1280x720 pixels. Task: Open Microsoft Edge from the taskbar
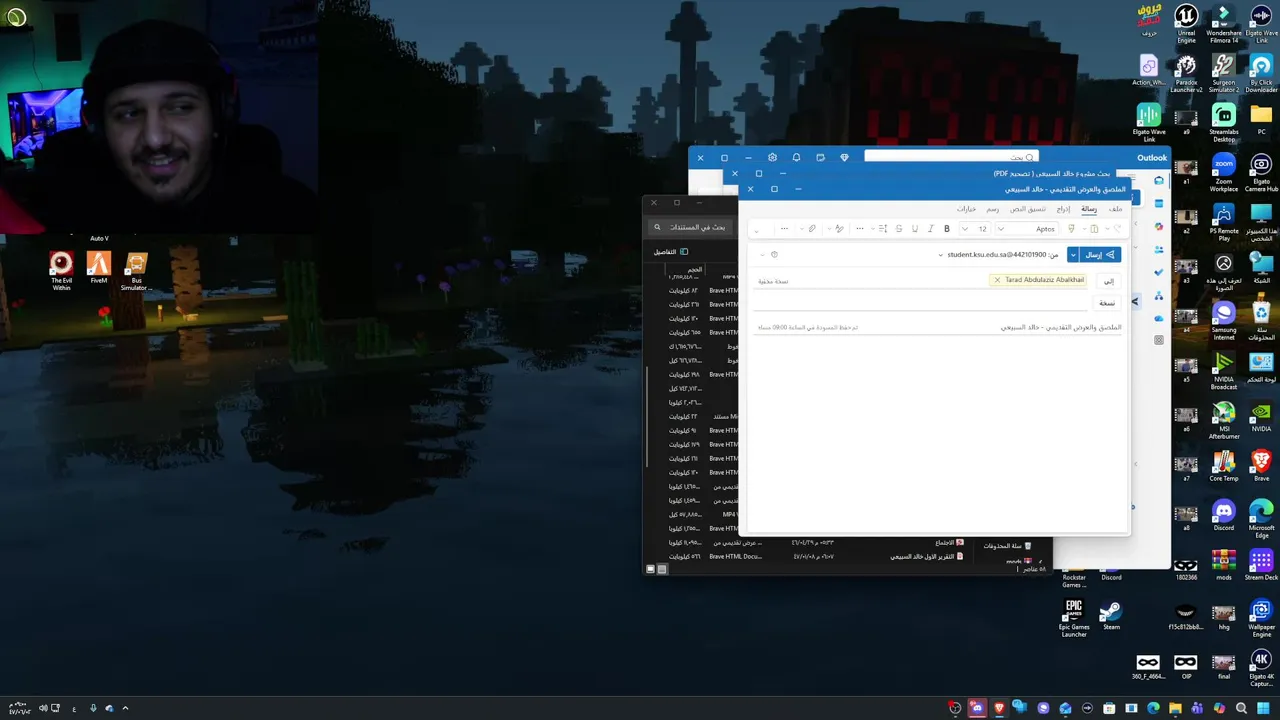click(1153, 708)
